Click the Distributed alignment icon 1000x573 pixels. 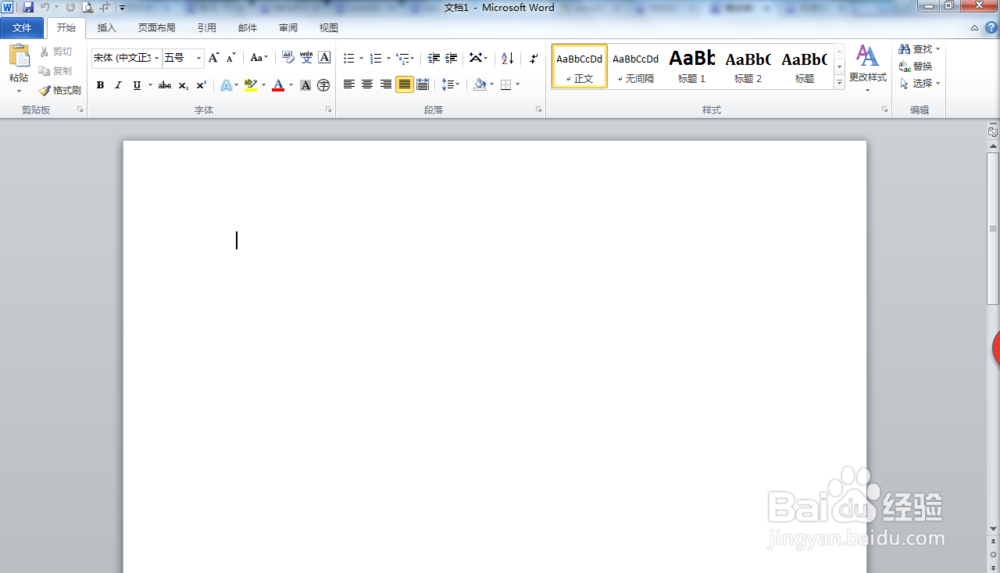pos(423,84)
